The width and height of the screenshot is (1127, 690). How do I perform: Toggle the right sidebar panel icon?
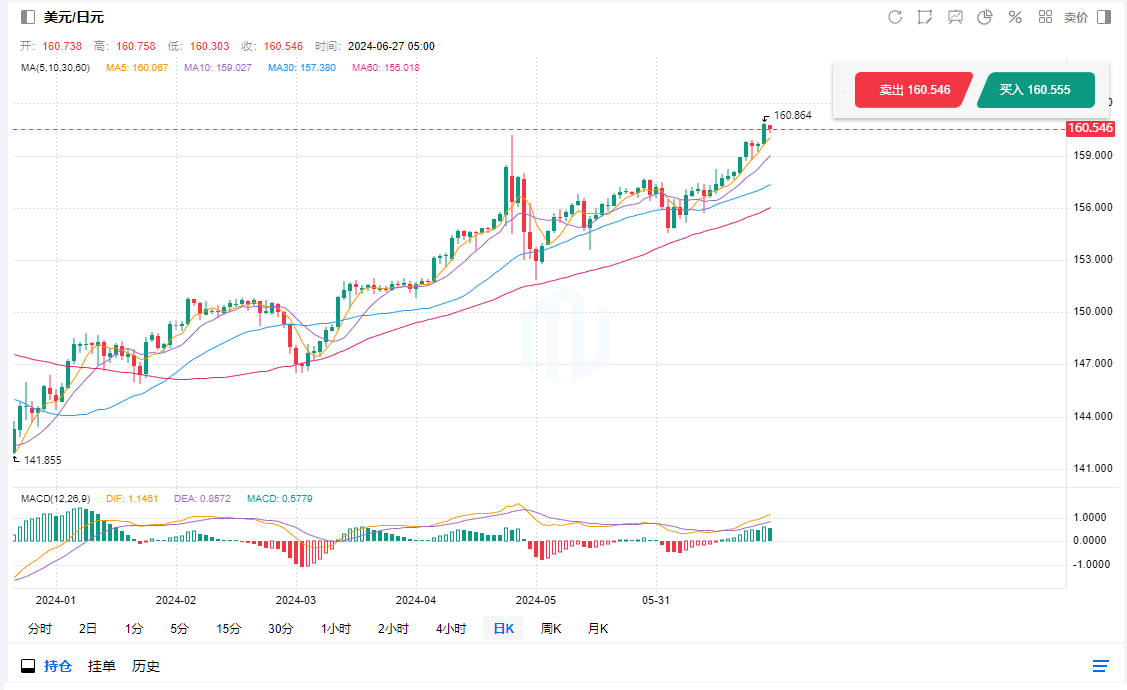(x=1104, y=17)
